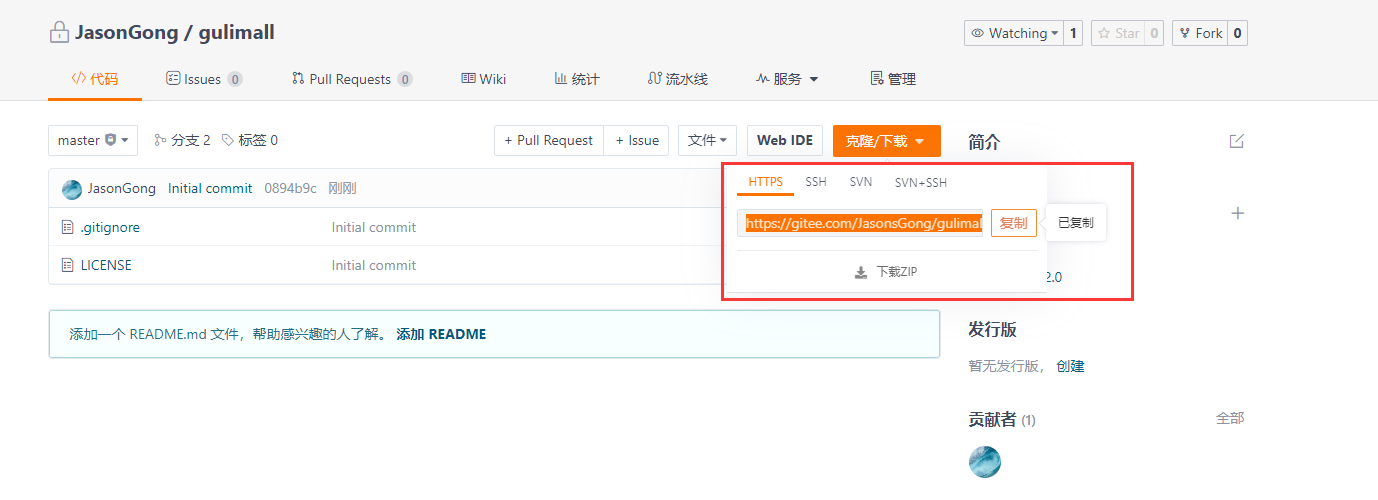Open the master branch dropdown
Viewport: 1378px width, 500px height.
point(93,141)
